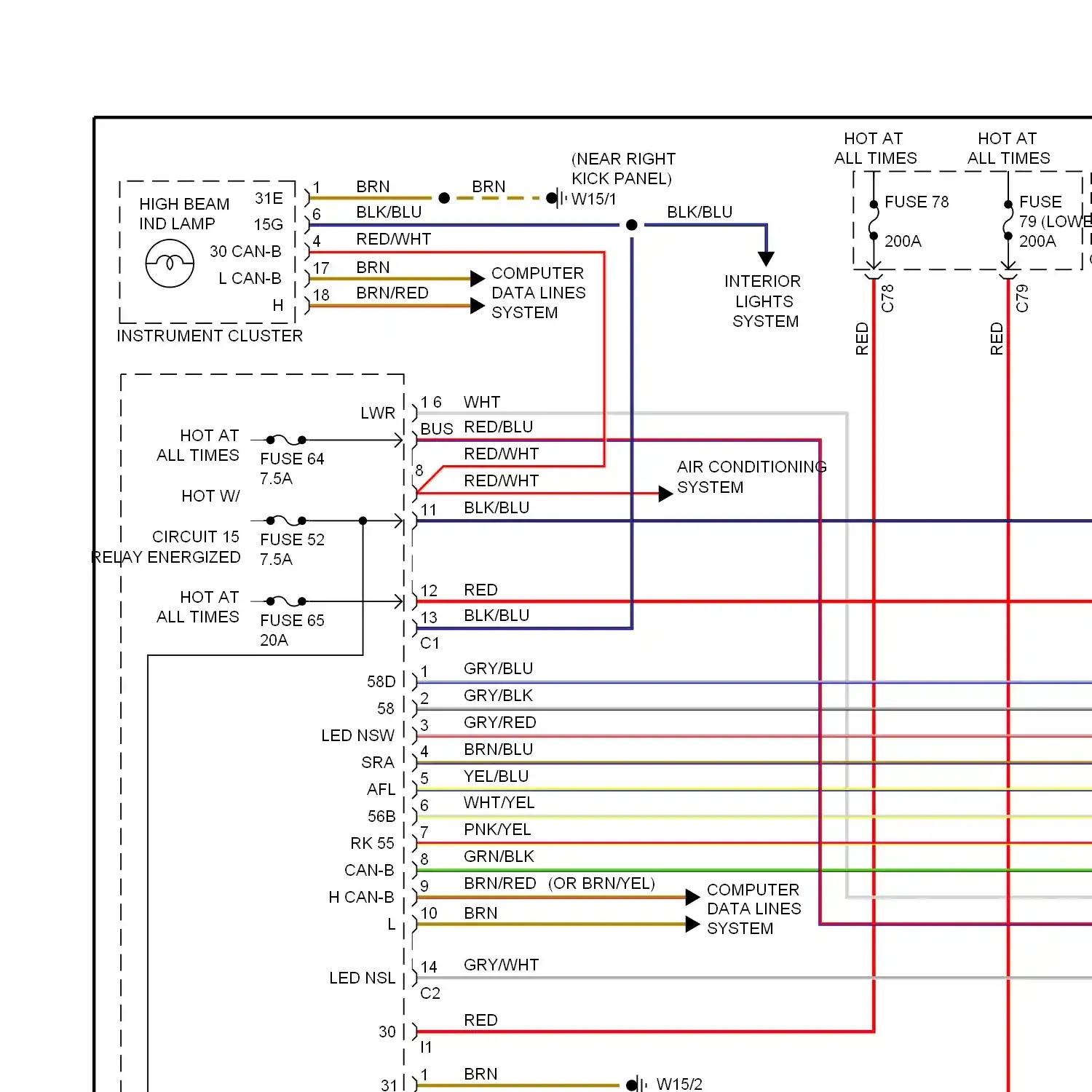This screenshot has width=1092, height=1092.
Task: Click the LED NSL terminal label
Action: pyautogui.click(x=362, y=978)
